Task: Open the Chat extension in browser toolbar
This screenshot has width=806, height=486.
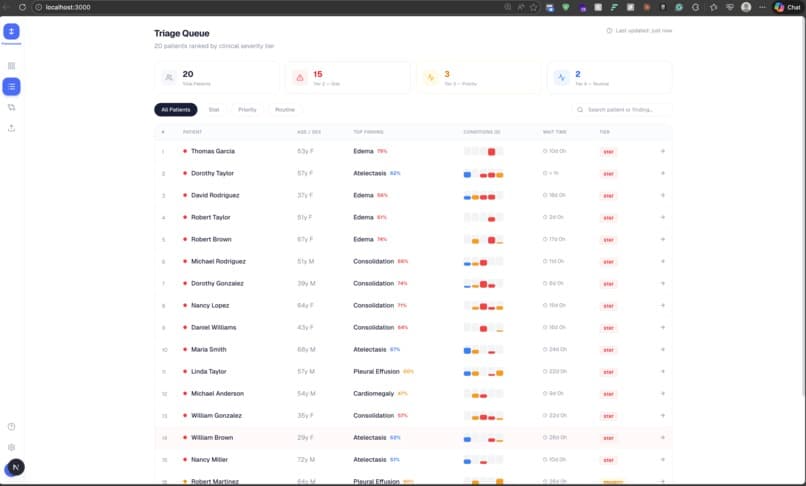Action: click(x=787, y=7)
